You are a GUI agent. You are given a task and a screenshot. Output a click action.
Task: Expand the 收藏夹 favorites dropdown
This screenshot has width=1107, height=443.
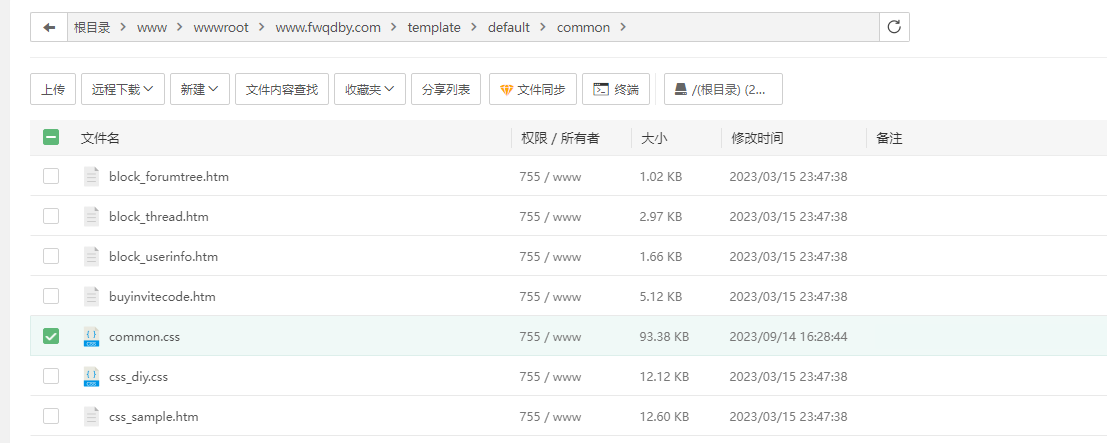click(369, 89)
